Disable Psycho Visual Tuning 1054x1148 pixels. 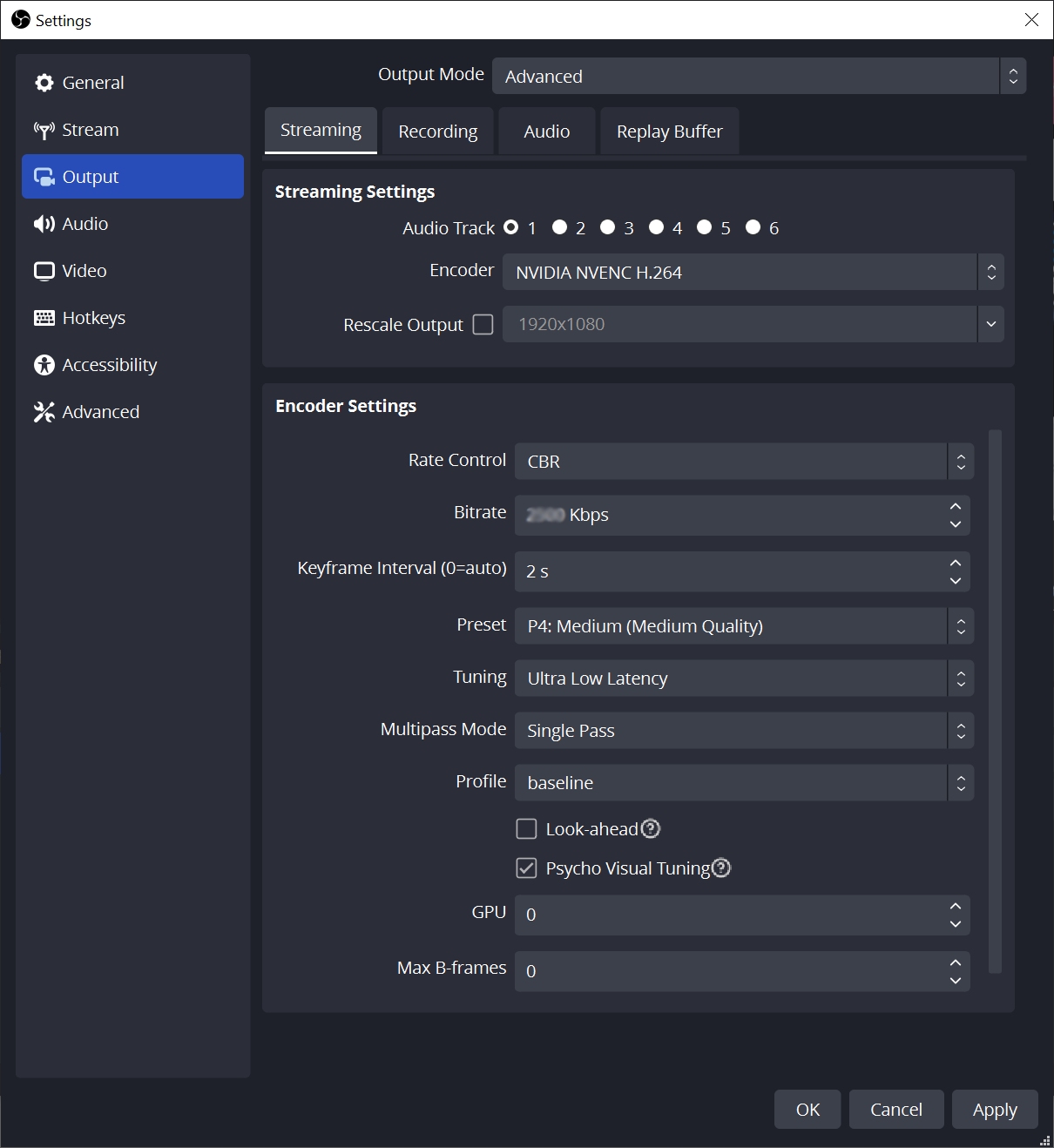526,868
